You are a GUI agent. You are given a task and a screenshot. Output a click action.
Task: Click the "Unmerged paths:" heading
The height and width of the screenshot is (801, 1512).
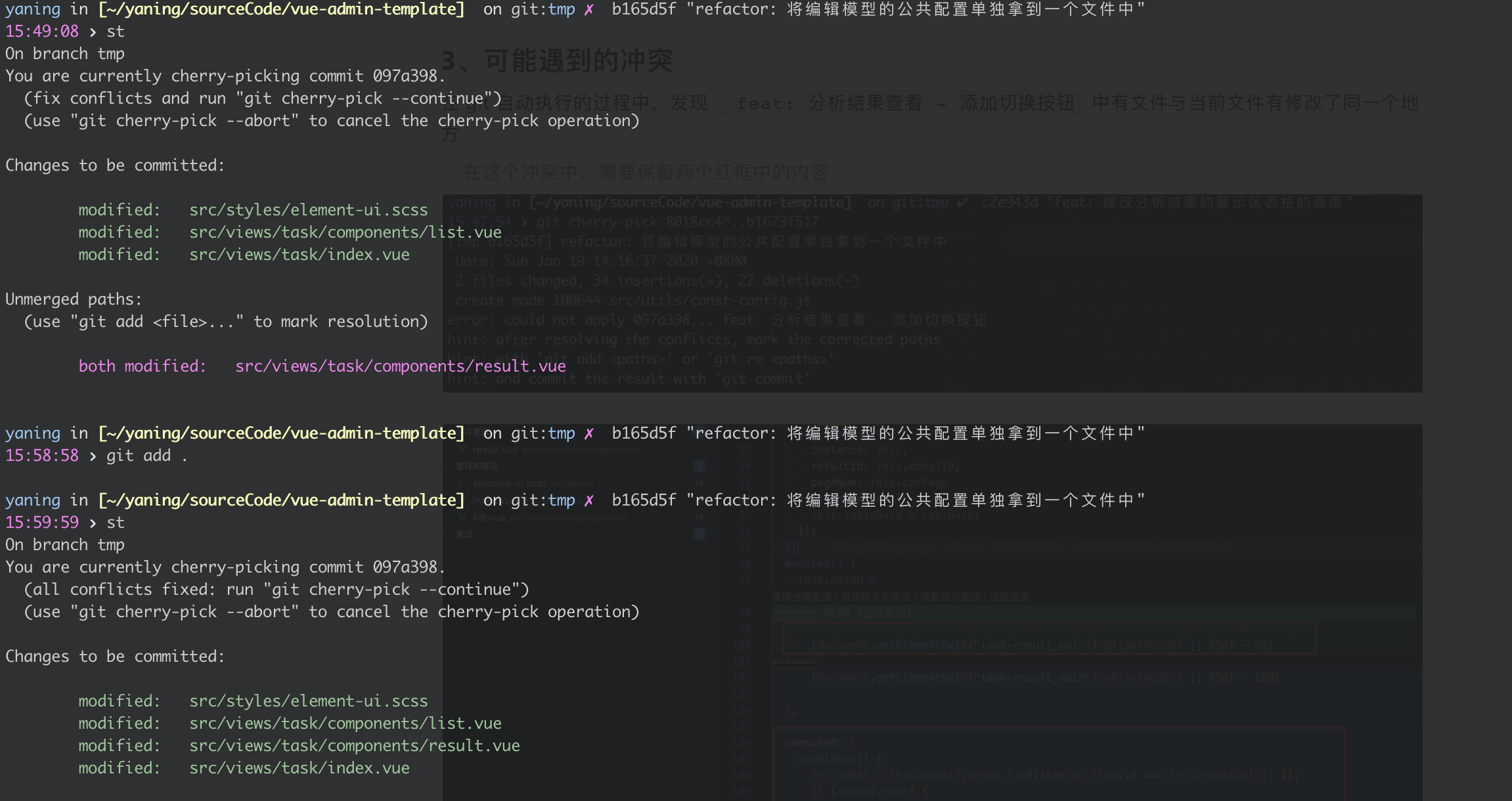tap(74, 299)
